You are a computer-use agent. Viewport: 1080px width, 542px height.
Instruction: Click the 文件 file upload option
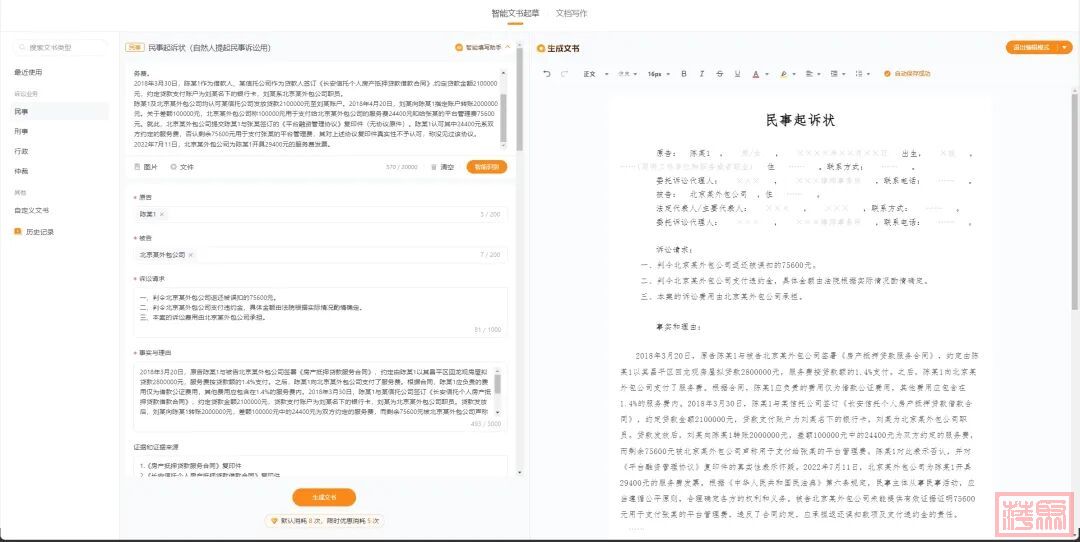point(182,167)
